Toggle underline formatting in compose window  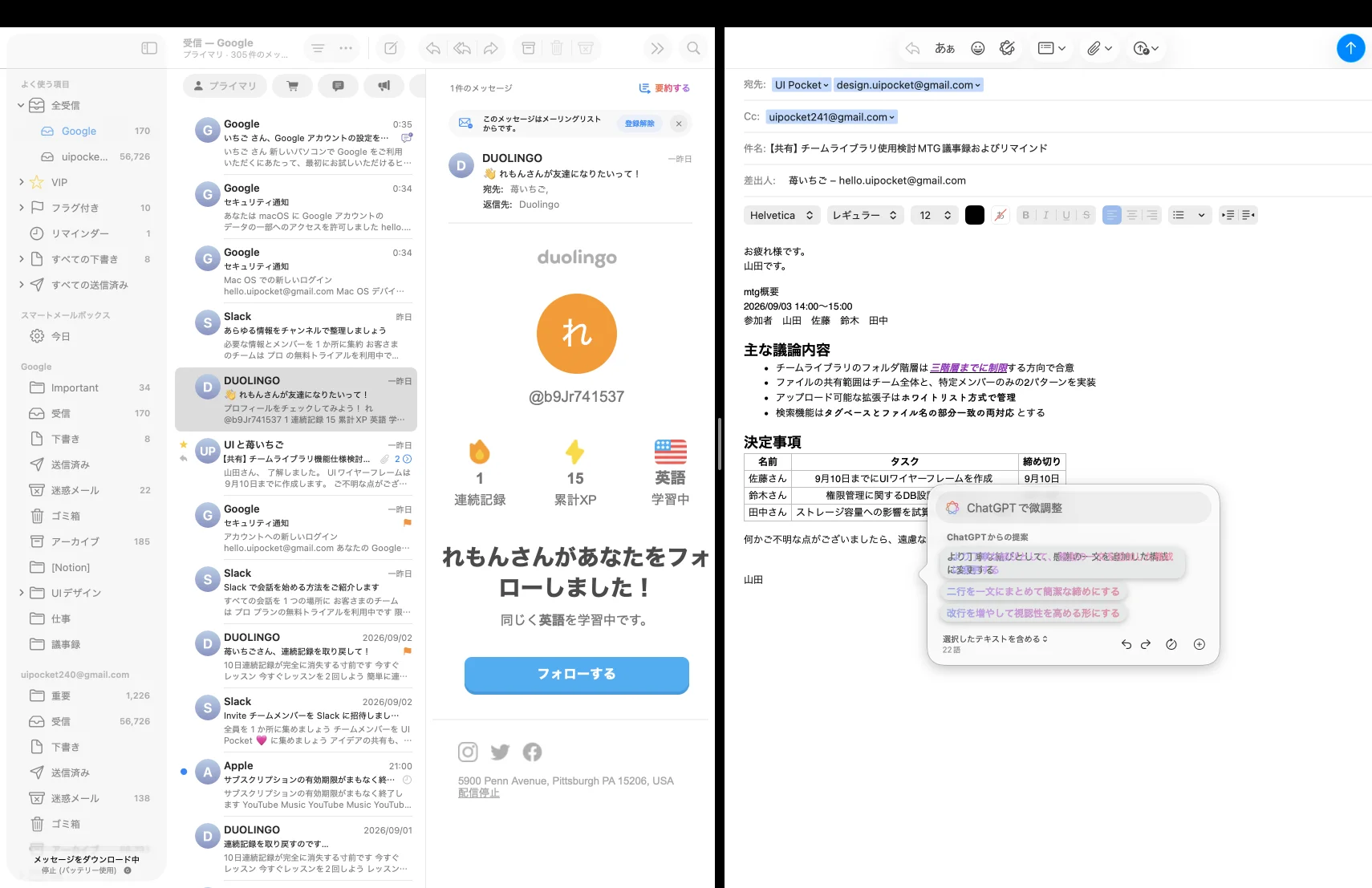click(1066, 215)
